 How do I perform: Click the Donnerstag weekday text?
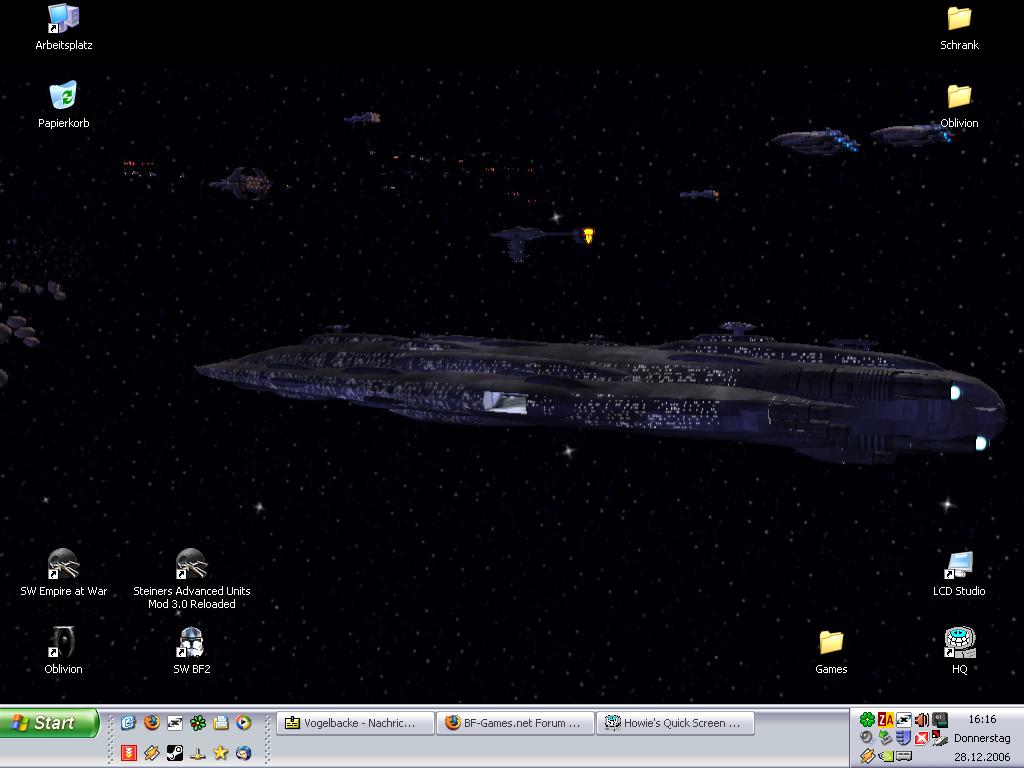pos(982,738)
